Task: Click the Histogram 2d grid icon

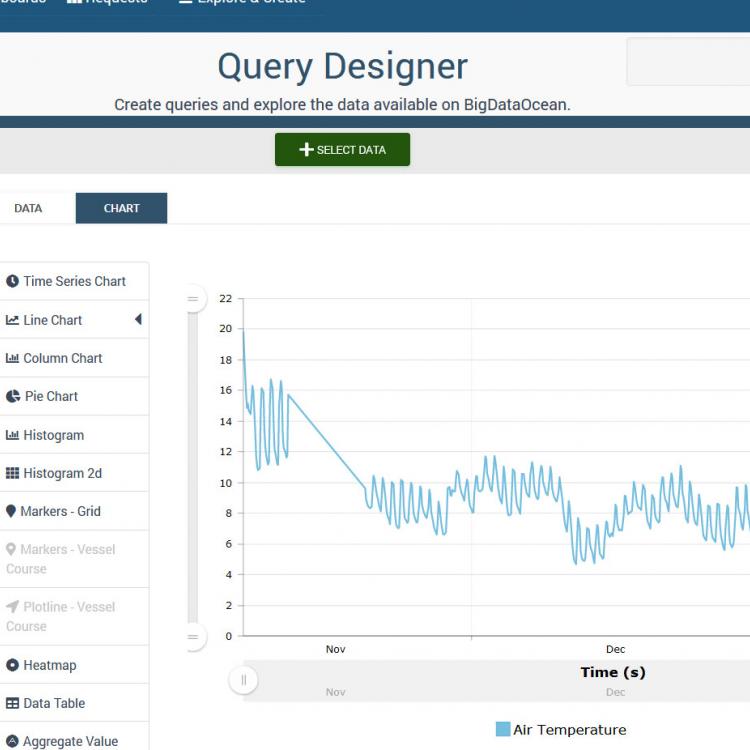Action: pos(12,473)
